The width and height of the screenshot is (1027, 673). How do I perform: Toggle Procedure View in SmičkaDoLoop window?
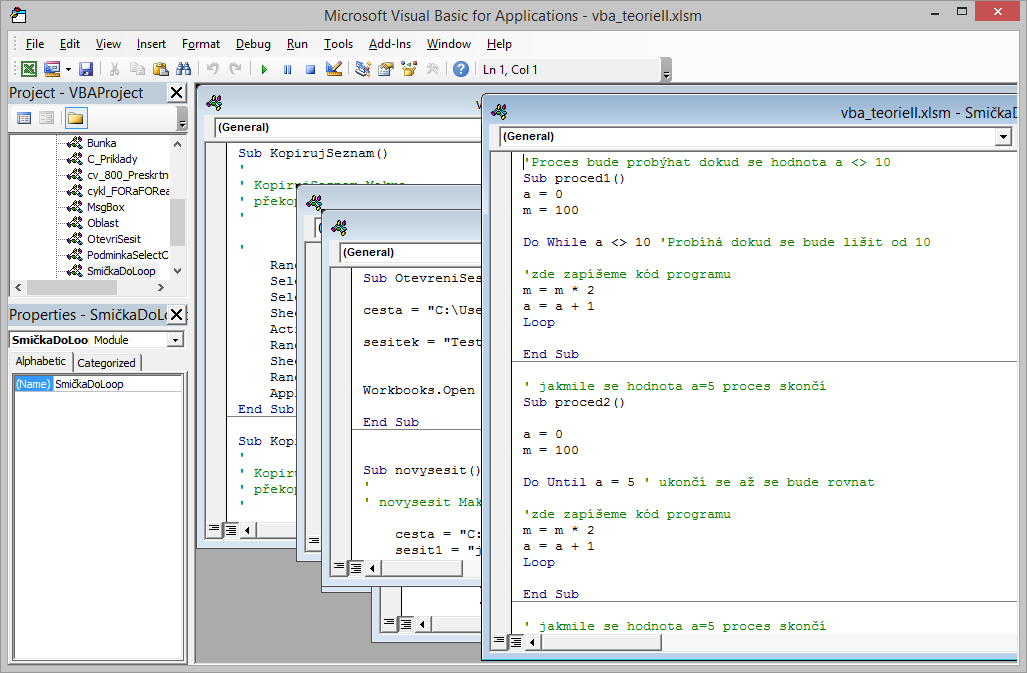click(x=500, y=641)
